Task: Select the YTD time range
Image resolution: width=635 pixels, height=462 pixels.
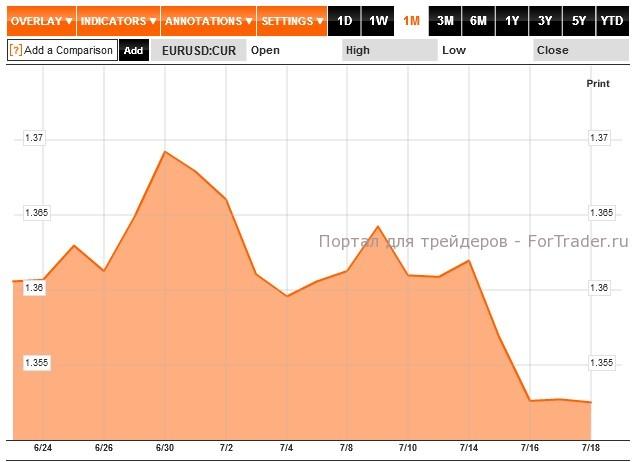Action: click(611, 20)
